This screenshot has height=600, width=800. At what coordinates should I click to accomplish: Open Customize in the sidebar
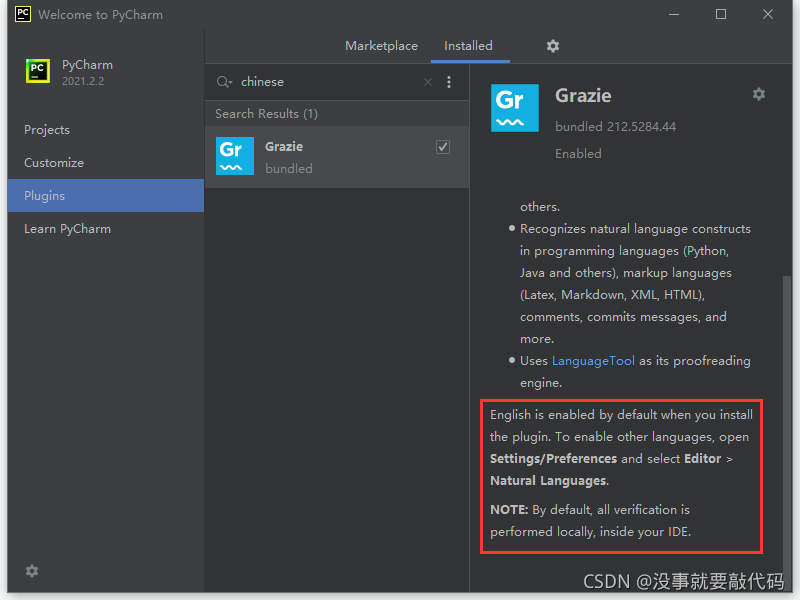click(x=106, y=163)
